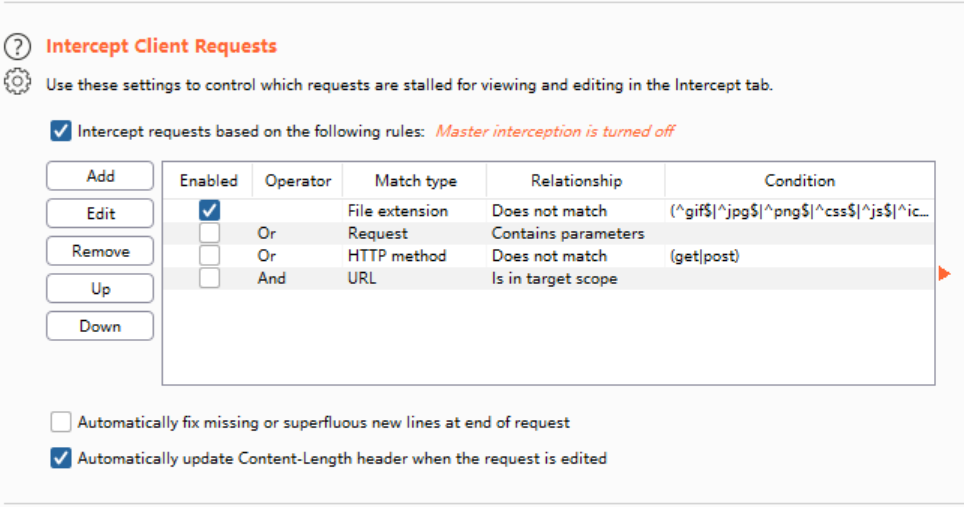Enable the URL in target scope rule
Image resolution: width=964 pixels, height=507 pixels.
tap(209, 278)
